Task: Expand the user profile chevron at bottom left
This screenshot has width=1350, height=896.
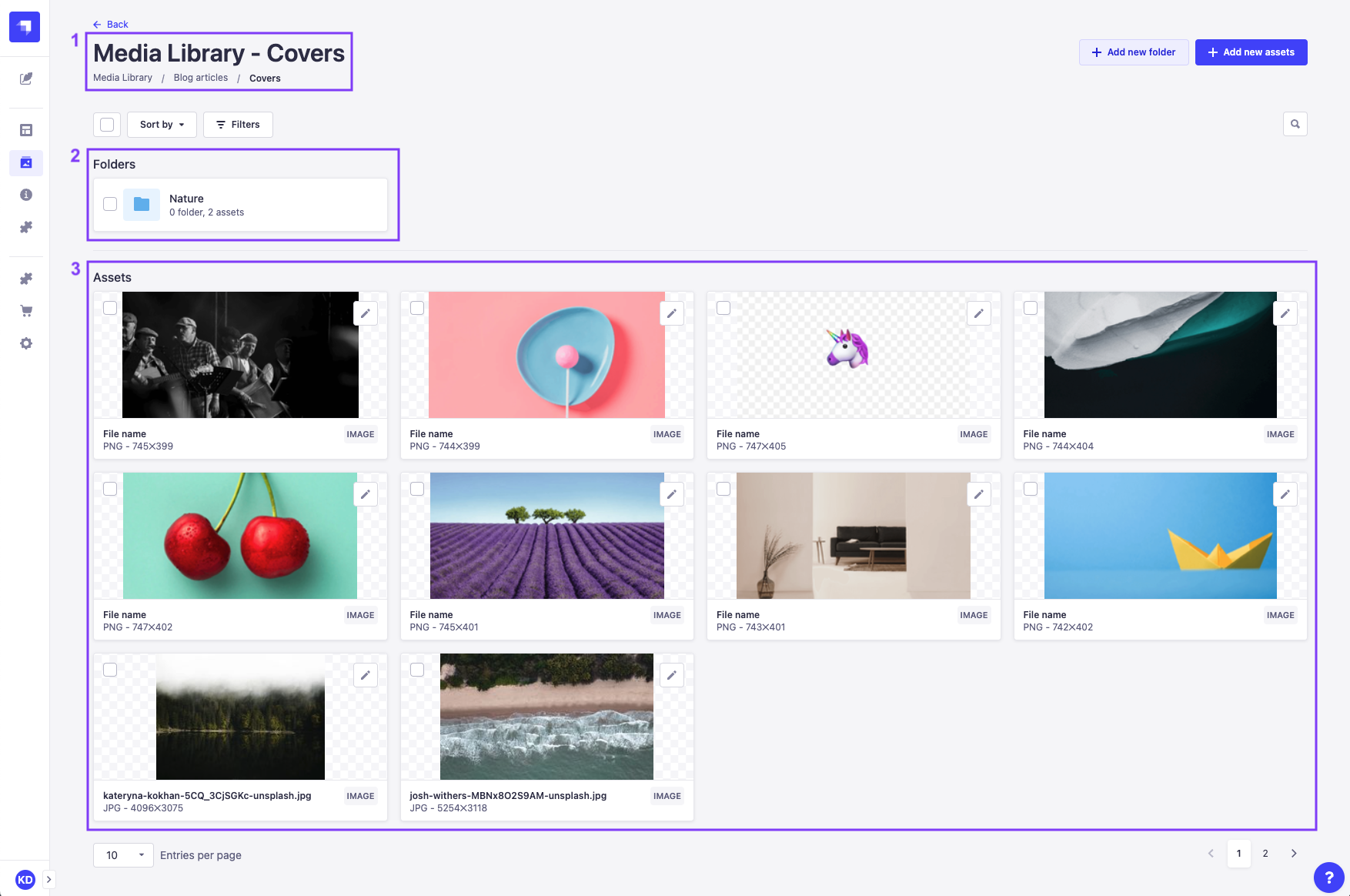Action: pos(48,879)
